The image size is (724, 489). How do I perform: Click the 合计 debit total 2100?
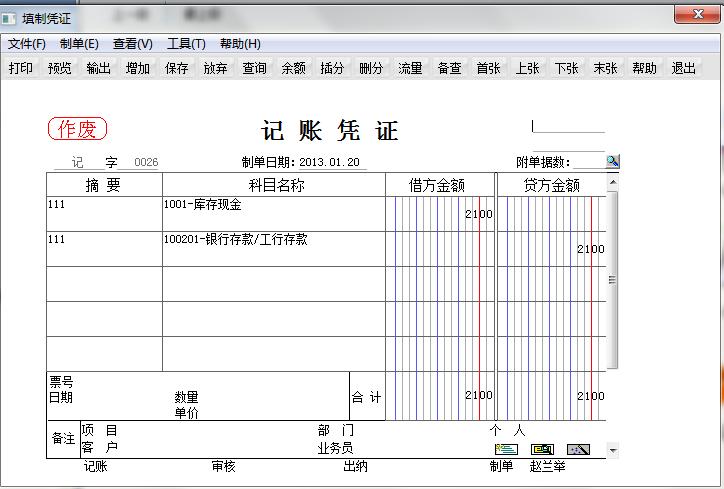coord(479,395)
